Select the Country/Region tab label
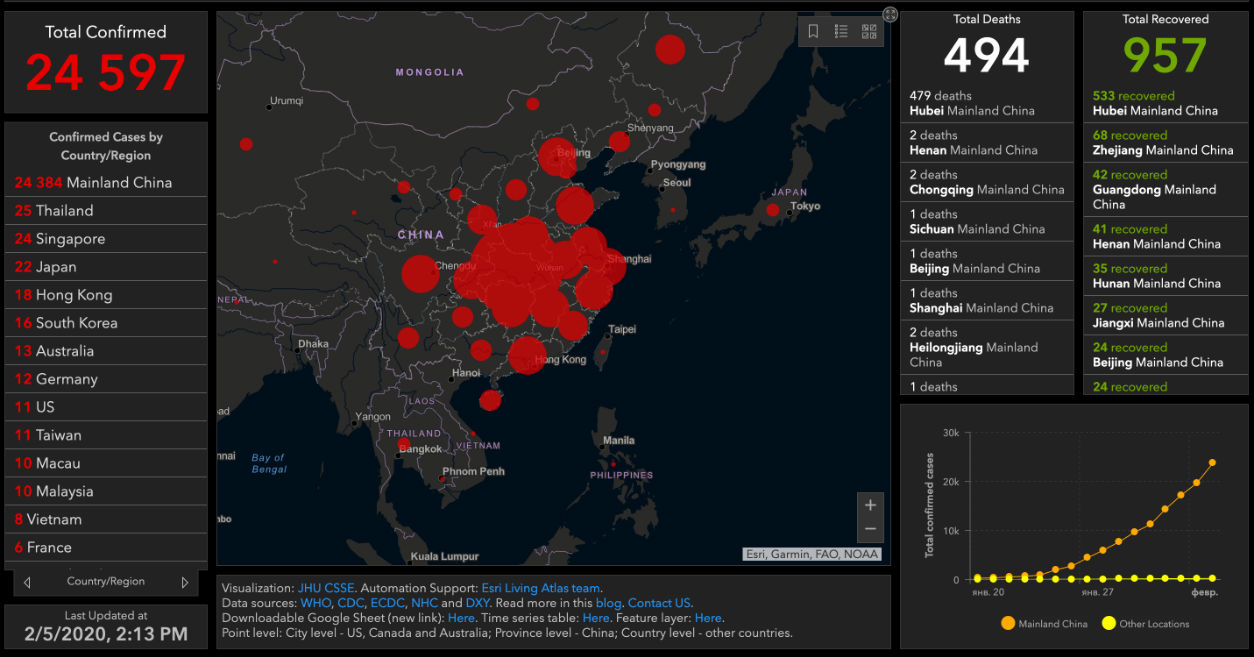Viewport: 1254px width, 657px height. point(106,582)
